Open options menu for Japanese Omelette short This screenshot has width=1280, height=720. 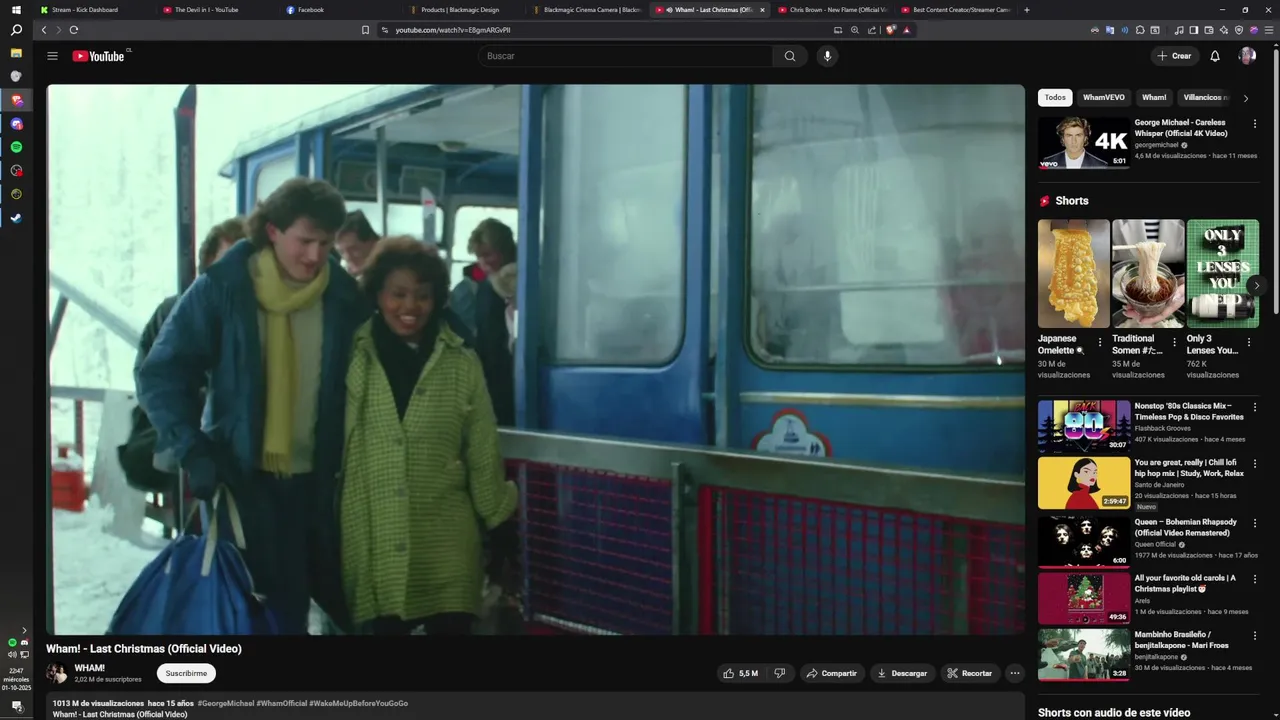click(1100, 342)
